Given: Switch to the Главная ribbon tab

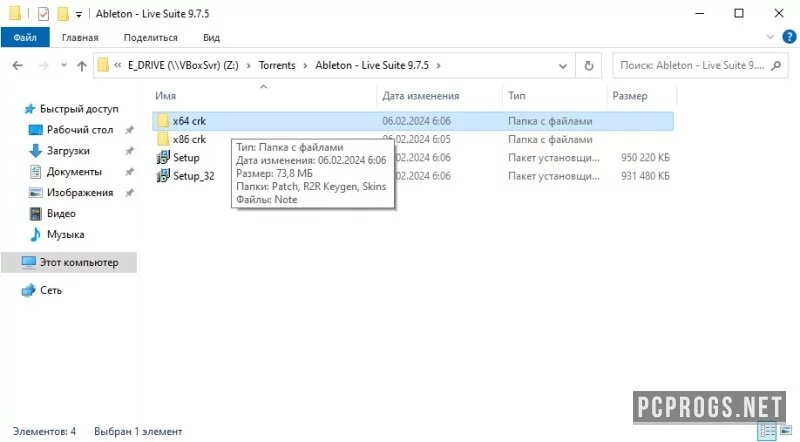Looking at the screenshot, I should click(80, 37).
